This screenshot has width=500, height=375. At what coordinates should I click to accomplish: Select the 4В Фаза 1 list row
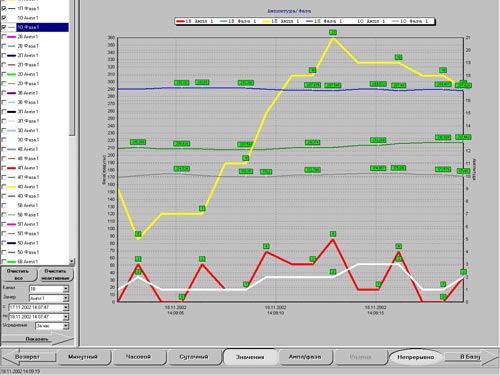click(35, 158)
